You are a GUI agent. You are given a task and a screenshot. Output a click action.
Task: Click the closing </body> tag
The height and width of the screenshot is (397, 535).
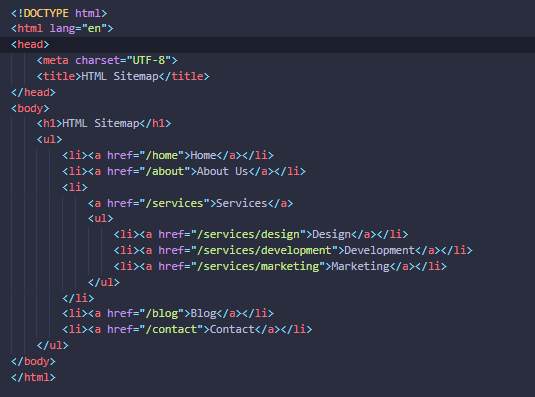coord(33,361)
